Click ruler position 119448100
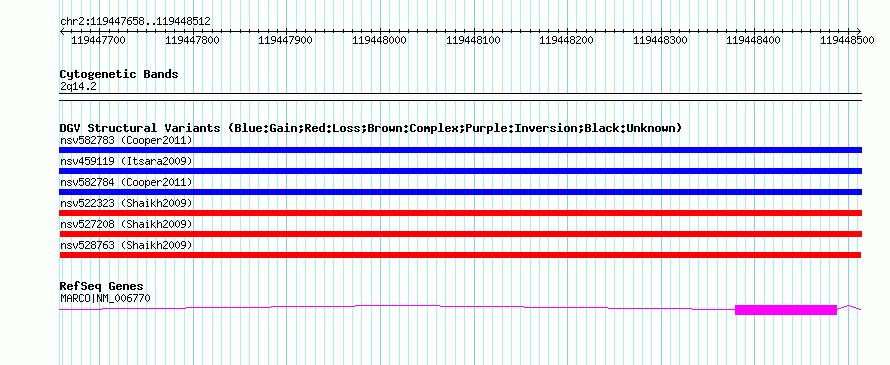 pos(473,40)
